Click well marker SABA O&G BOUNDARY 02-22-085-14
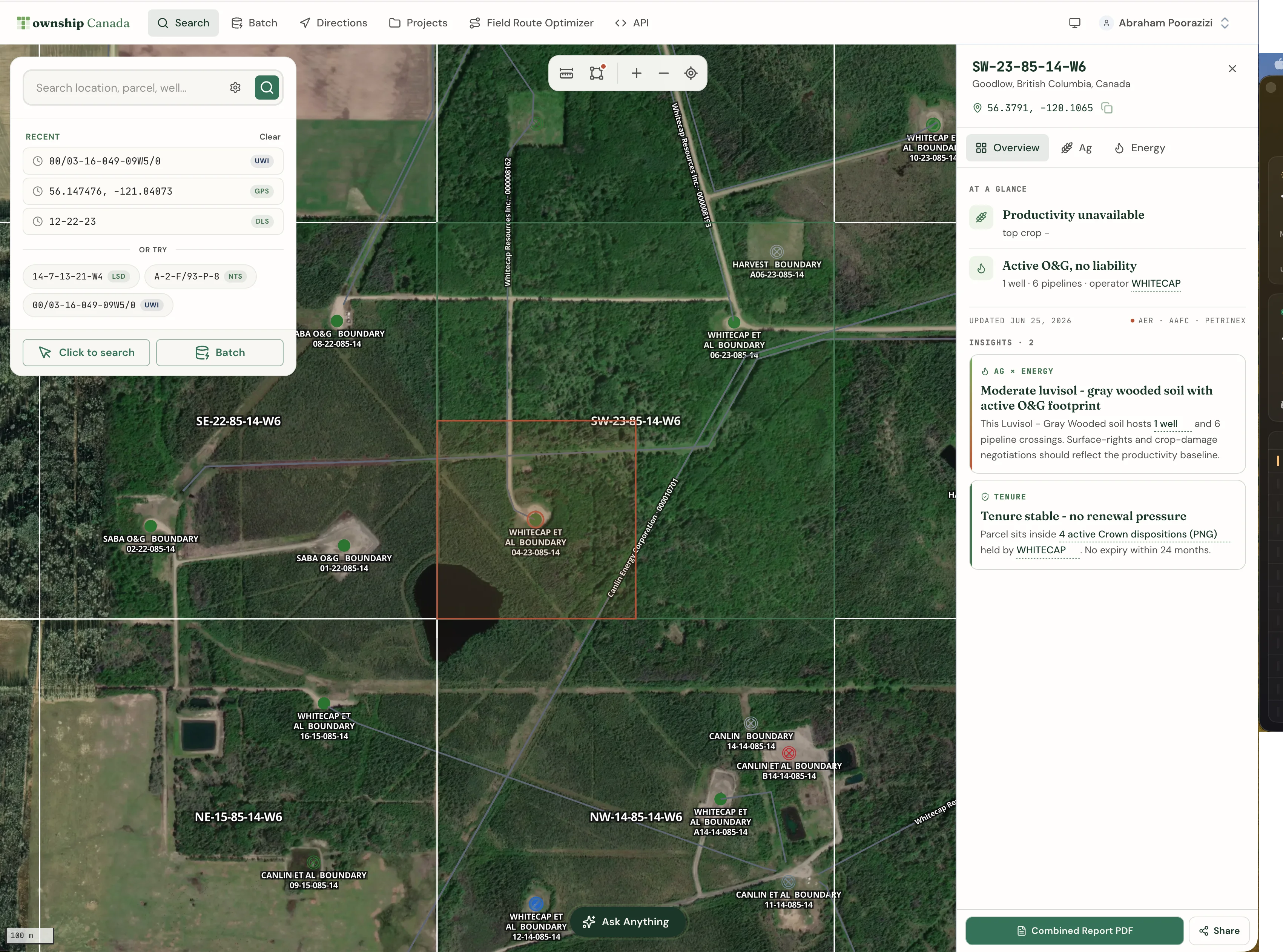The width and height of the screenshot is (1283, 952). coord(151,525)
